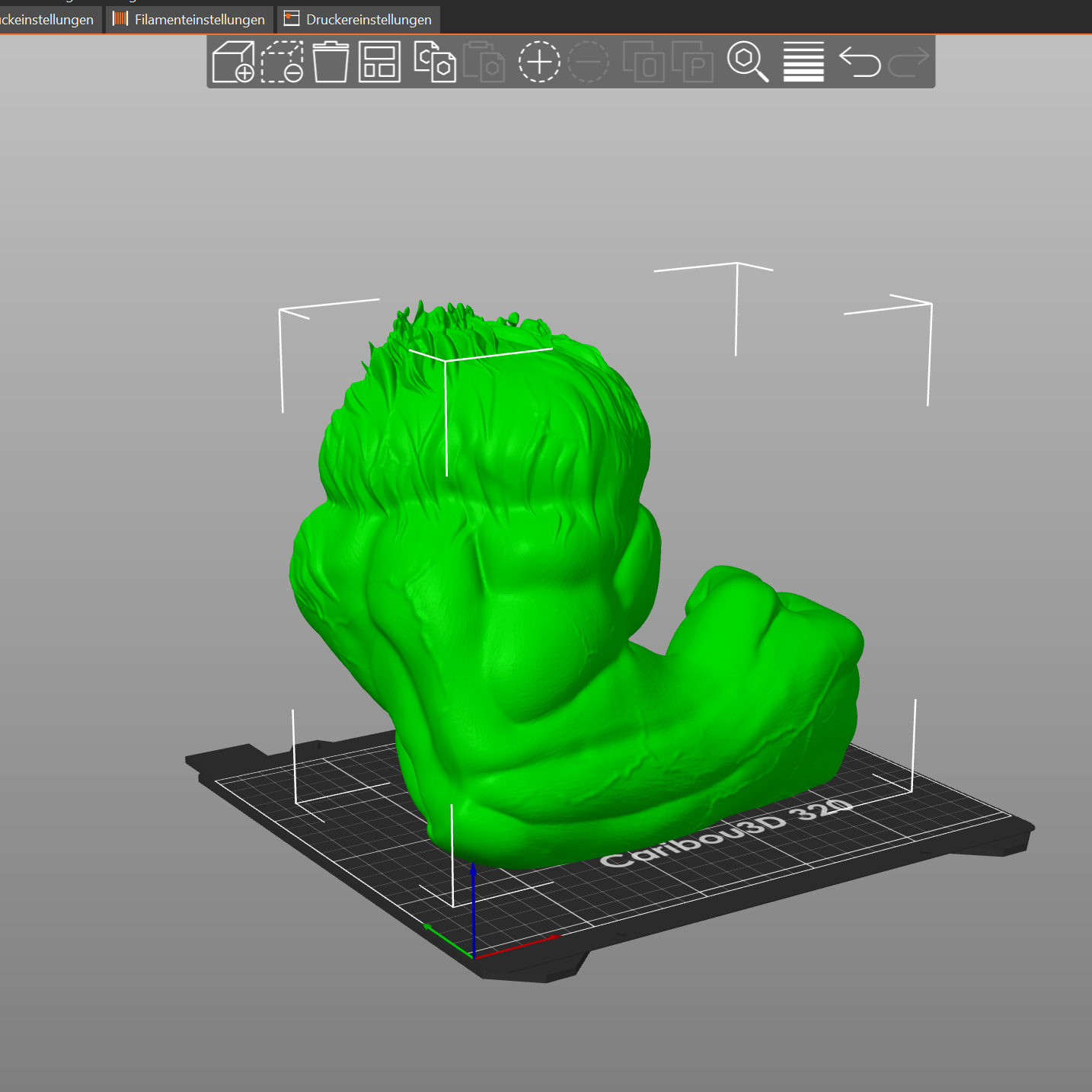1092x1092 pixels.
Task: Open the Search magnifier tool
Action: pos(748,62)
